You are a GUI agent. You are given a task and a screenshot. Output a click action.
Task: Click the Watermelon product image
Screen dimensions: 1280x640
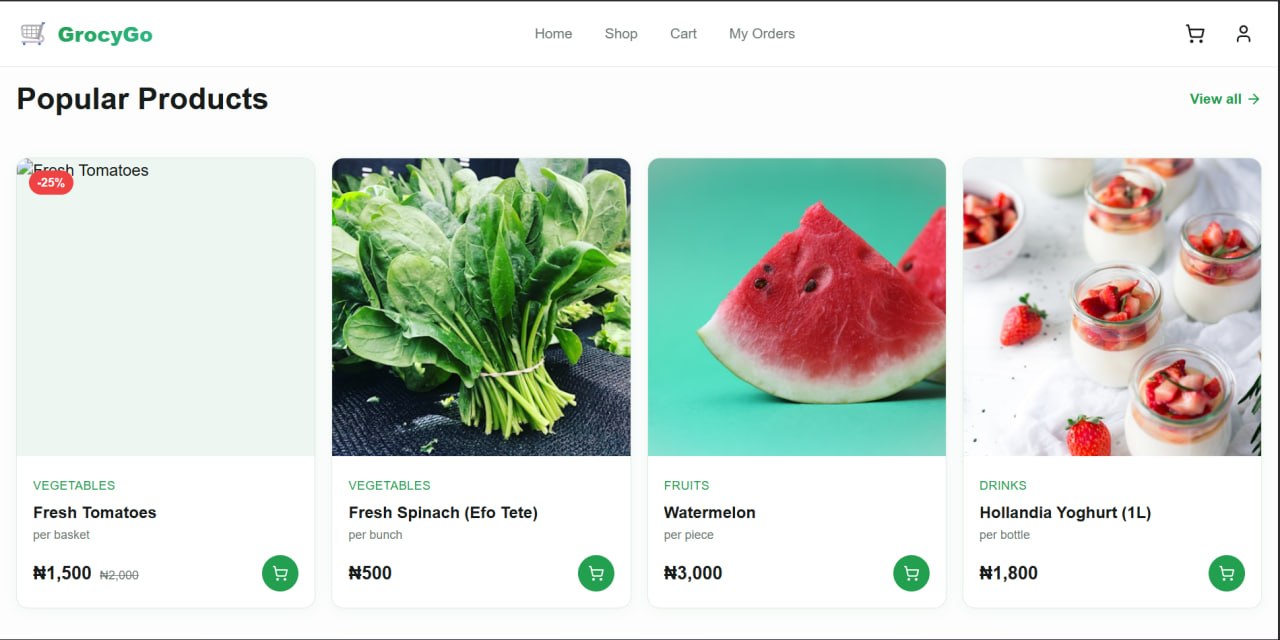pos(797,307)
